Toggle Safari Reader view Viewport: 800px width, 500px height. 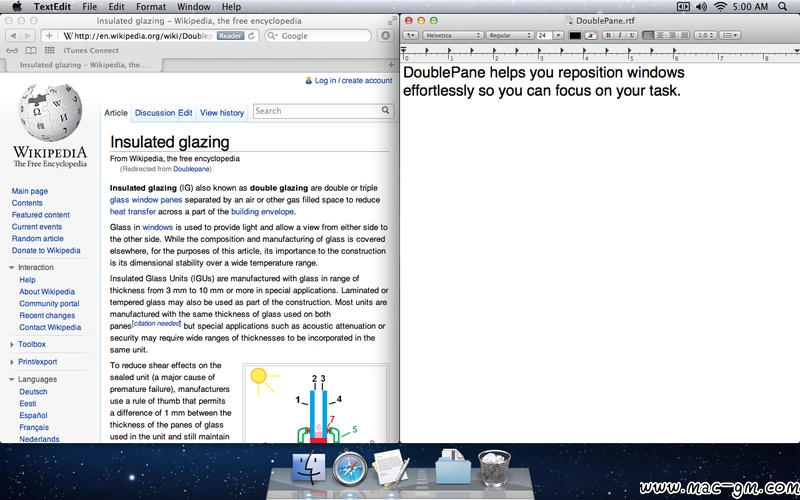point(230,36)
